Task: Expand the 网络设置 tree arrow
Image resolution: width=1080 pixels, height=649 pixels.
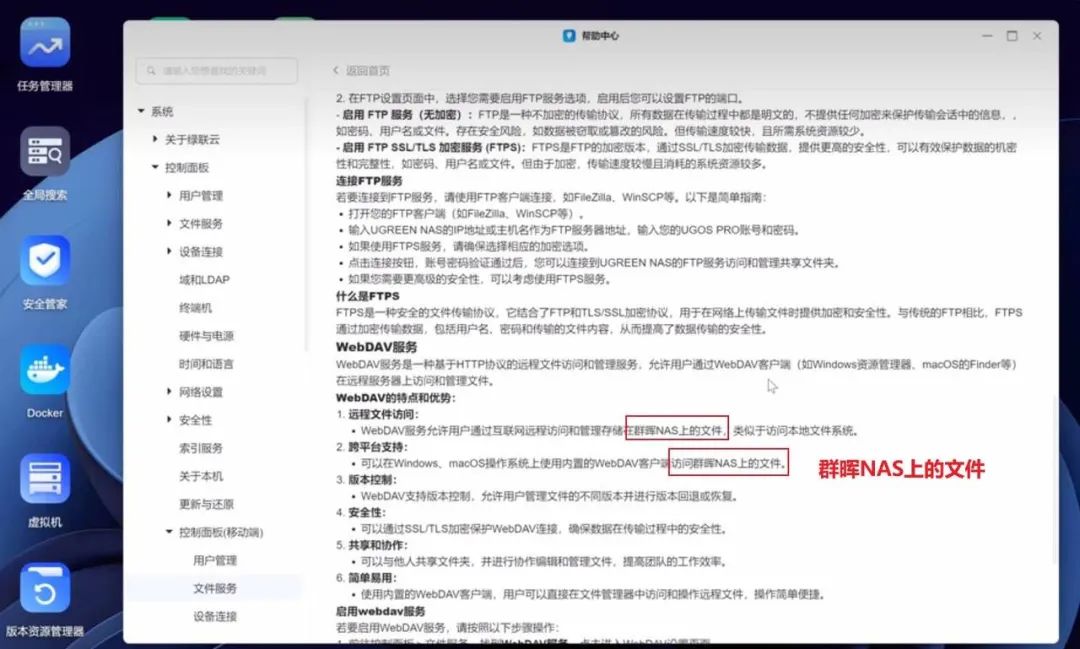Action: coord(169,392)
